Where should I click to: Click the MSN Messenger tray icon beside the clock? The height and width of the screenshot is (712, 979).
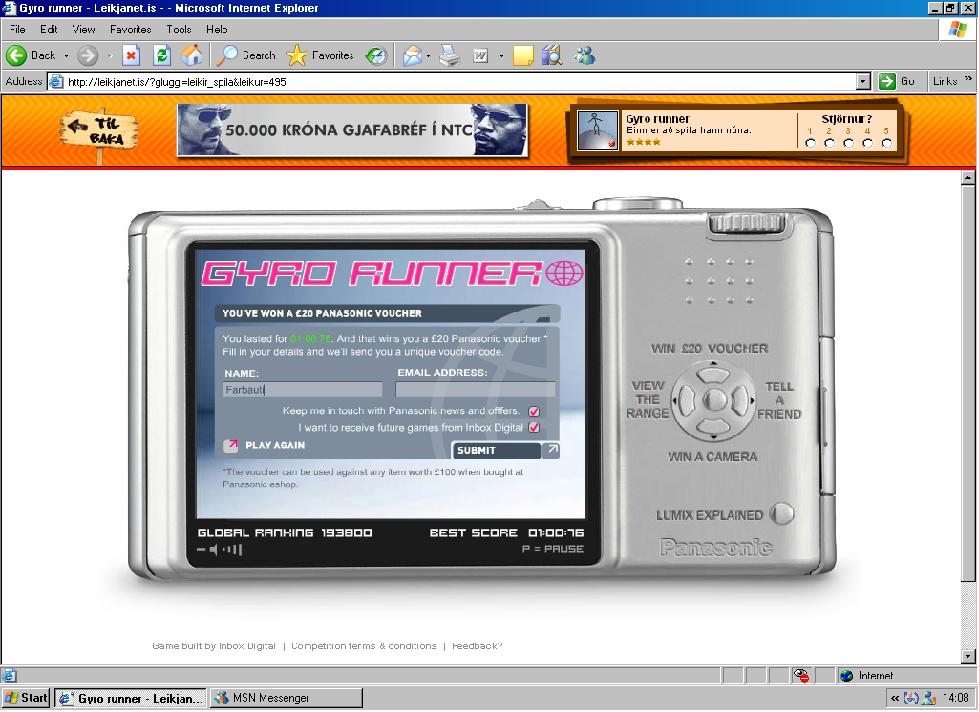tap(930, 698)
